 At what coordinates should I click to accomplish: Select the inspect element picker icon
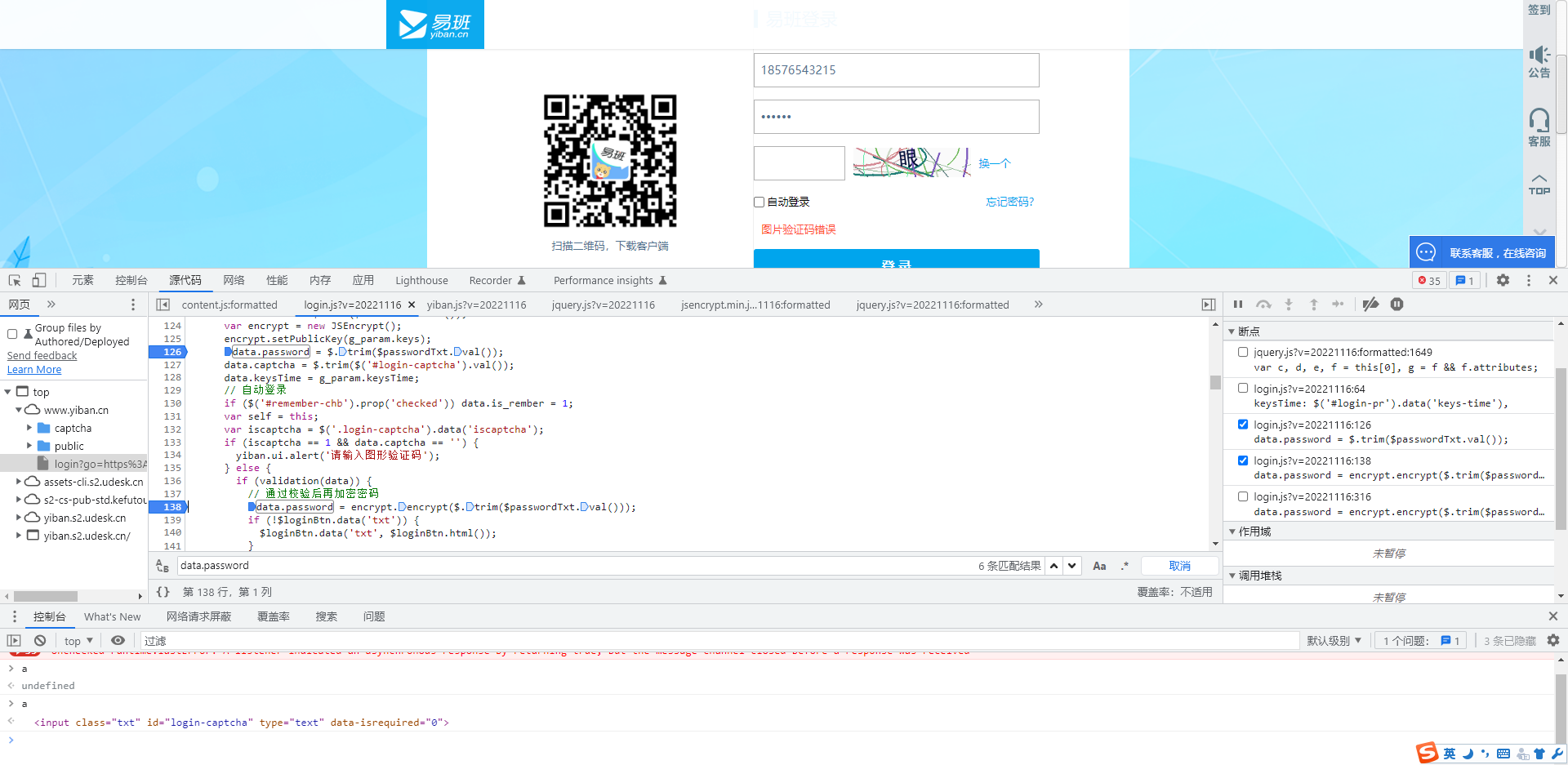pos(15,280)
